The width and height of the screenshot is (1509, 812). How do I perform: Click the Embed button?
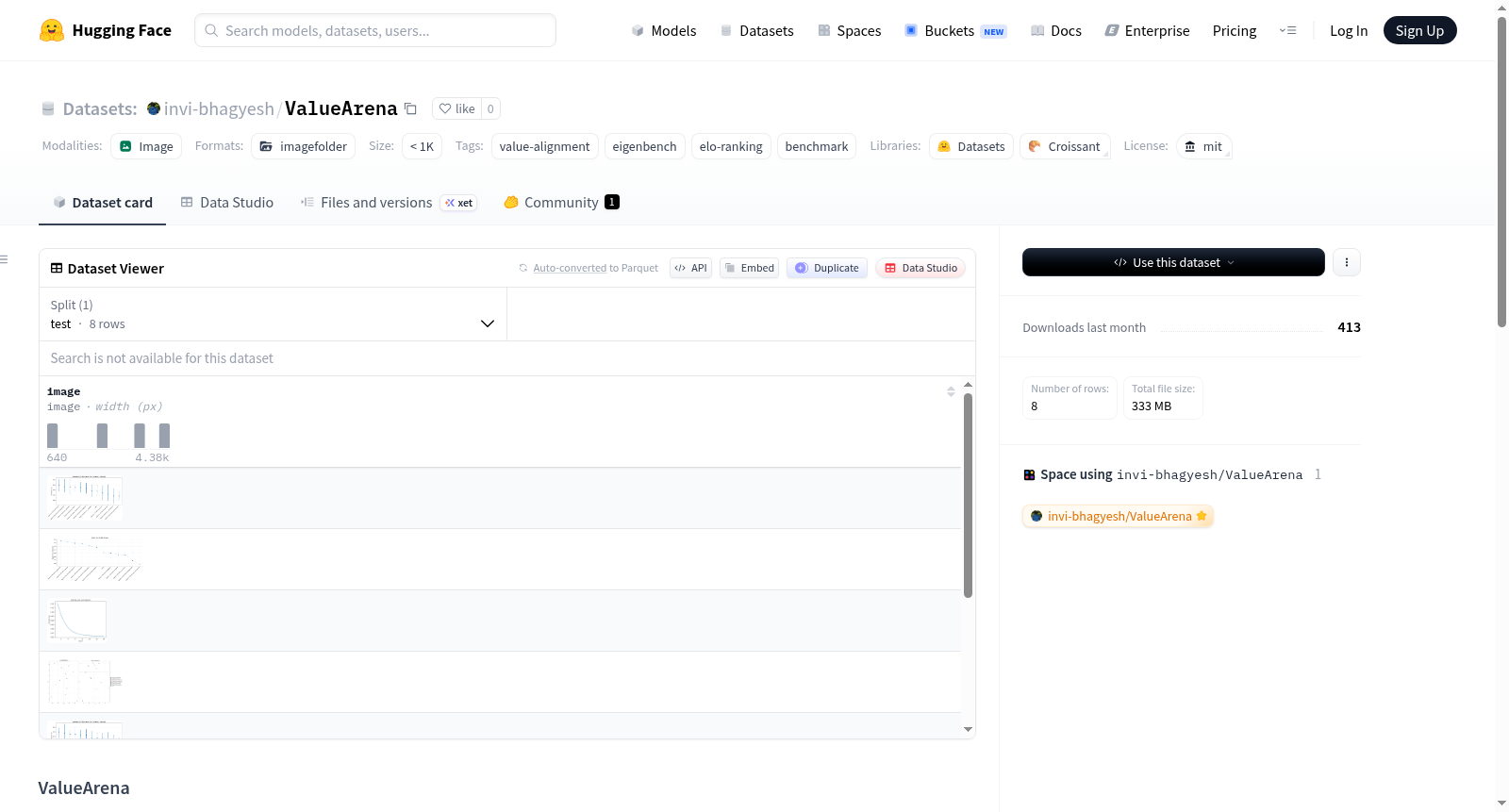point(750,268)
